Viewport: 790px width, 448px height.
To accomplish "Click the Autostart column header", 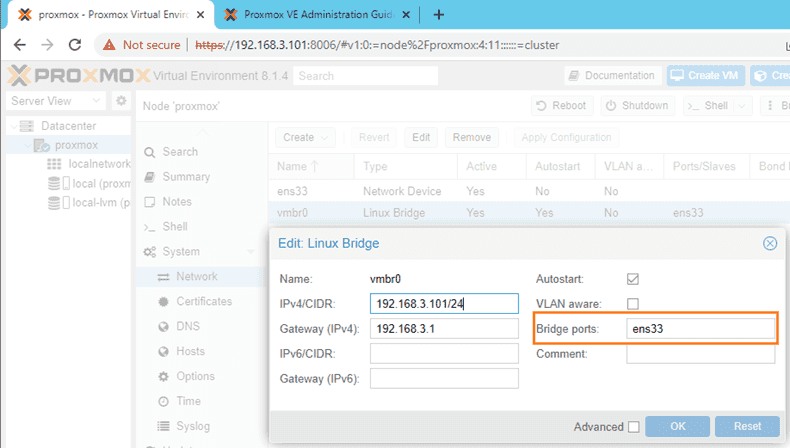I will pos(561,166).
